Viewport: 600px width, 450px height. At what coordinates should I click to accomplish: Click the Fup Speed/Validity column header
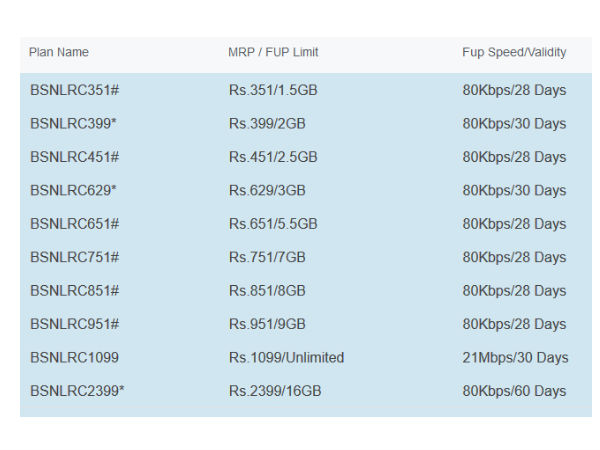pos(512,52)
